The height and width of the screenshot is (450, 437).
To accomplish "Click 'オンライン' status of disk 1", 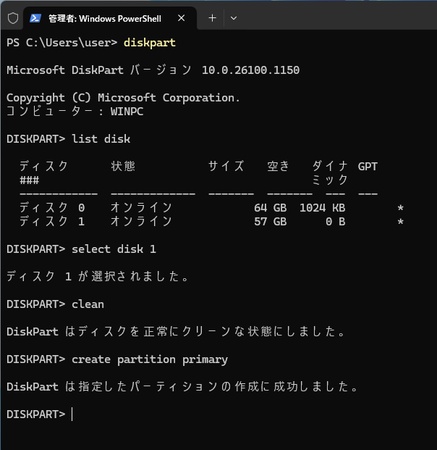I will [142, 221].
